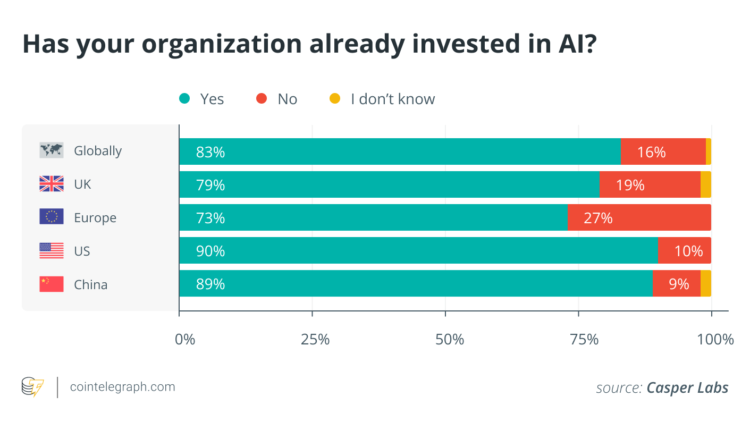Click the UK 19% red segment

[x=650, y=185]
